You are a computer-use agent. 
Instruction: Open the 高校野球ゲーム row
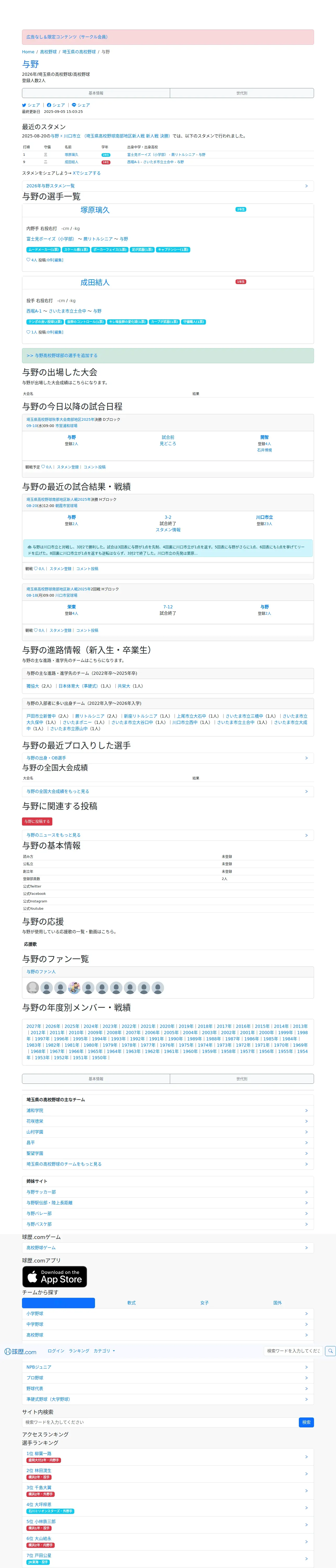[168, 1248]
